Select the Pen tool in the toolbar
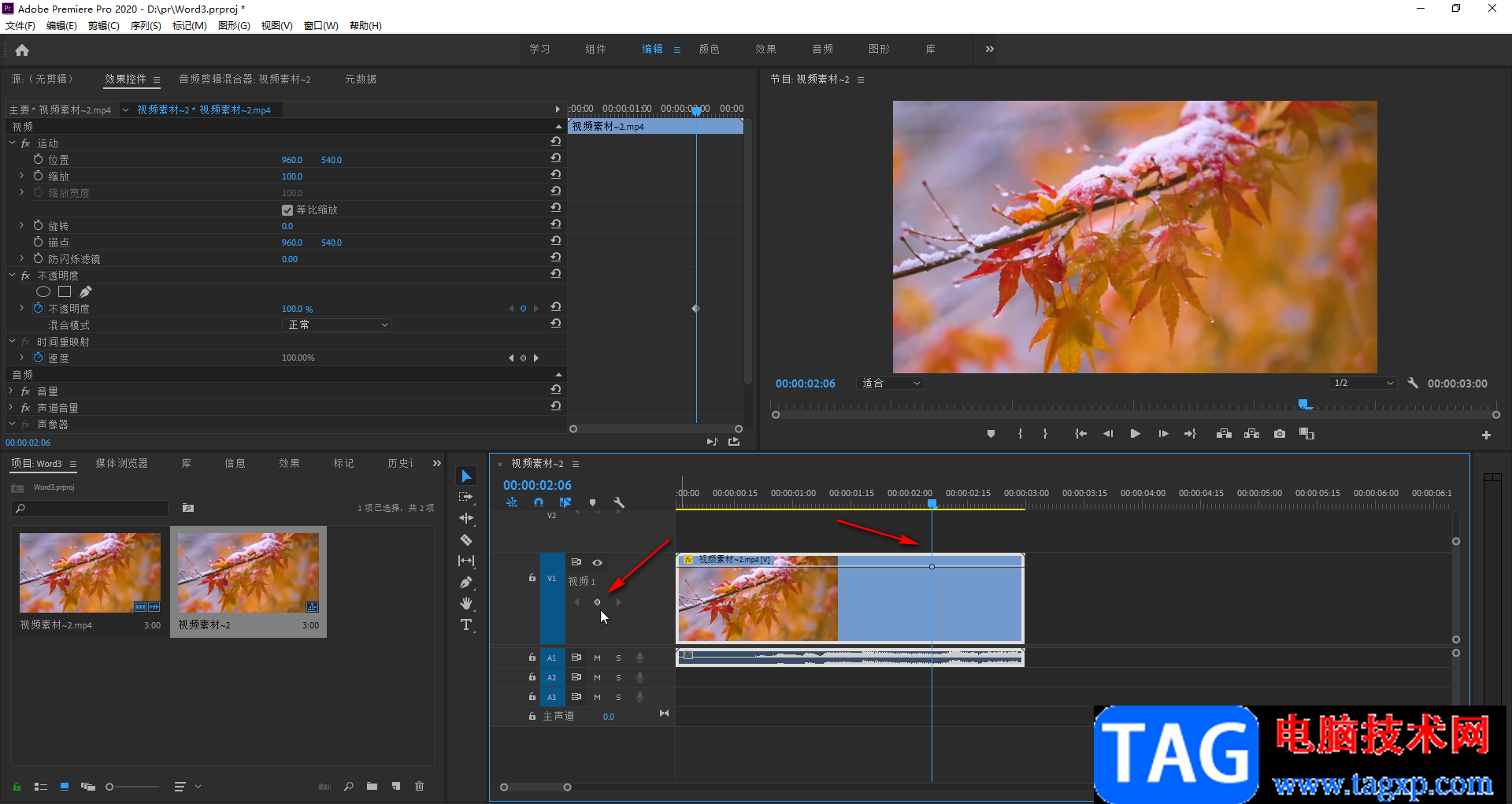The width and height of the screenshot is (1512, 804). (466, 582)
